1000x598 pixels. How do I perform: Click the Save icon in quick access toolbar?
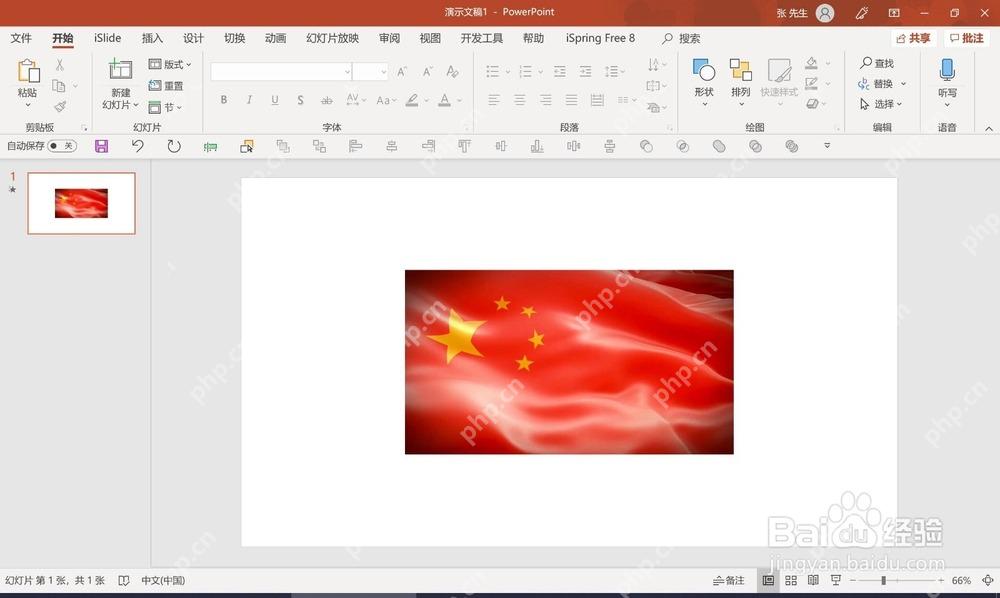click(101, 146)
